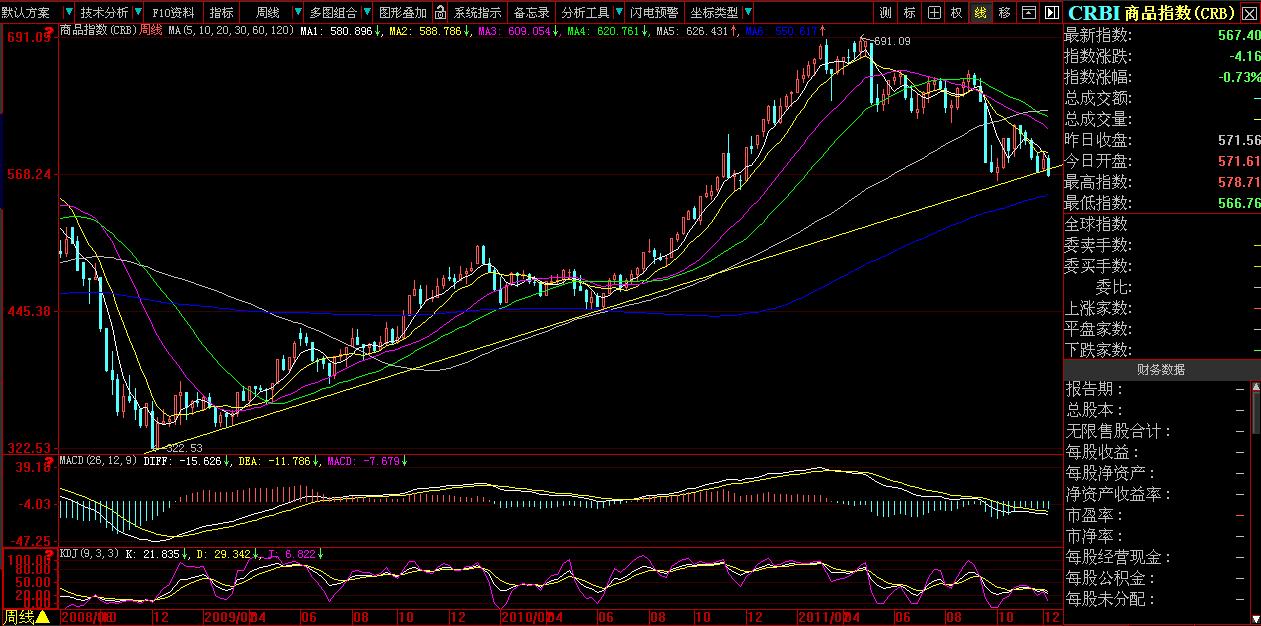Image resolution: width=1261 pixels, height=626 pixels.
Task: Click the crosshair grid 田 icon
Action: point(934,13)
